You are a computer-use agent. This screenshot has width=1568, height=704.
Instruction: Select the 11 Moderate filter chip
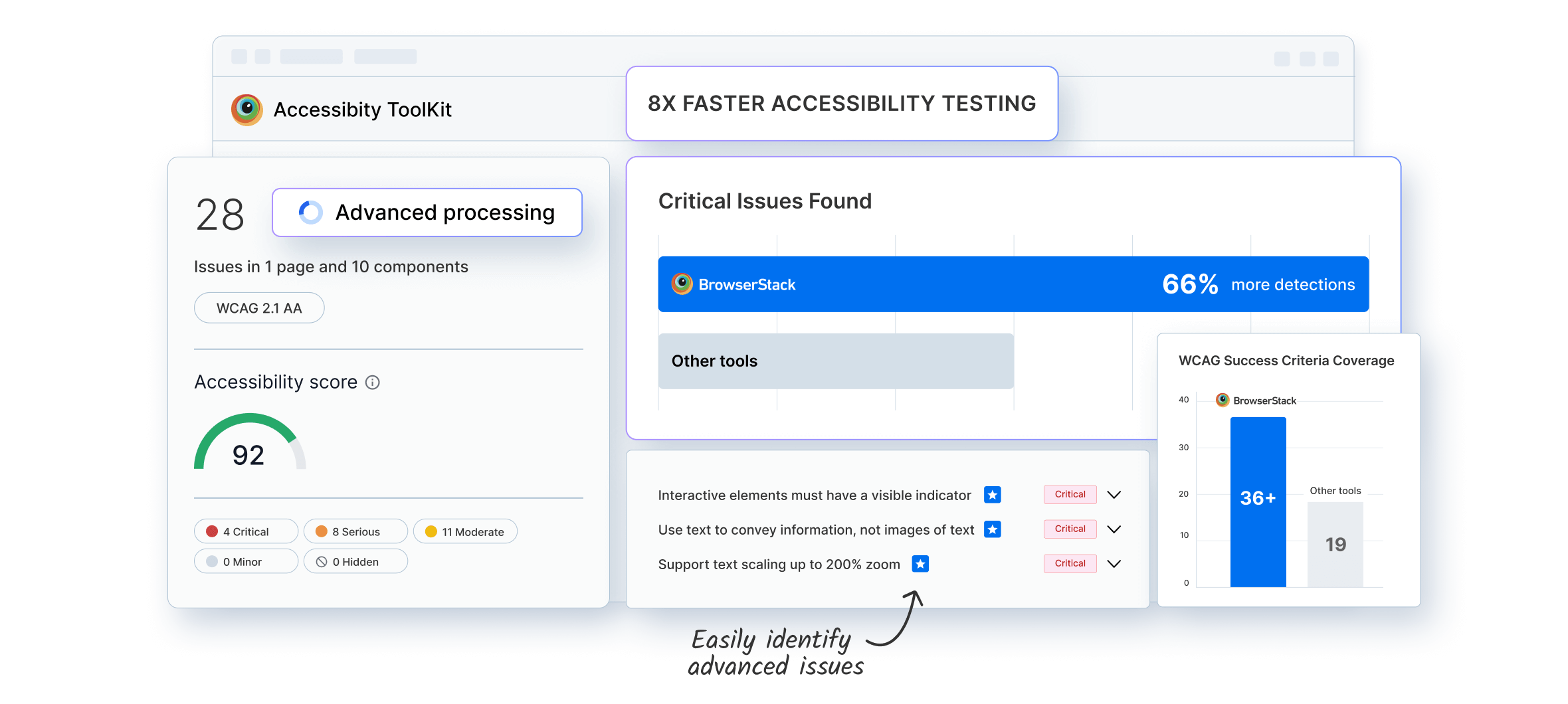[465, 531]
